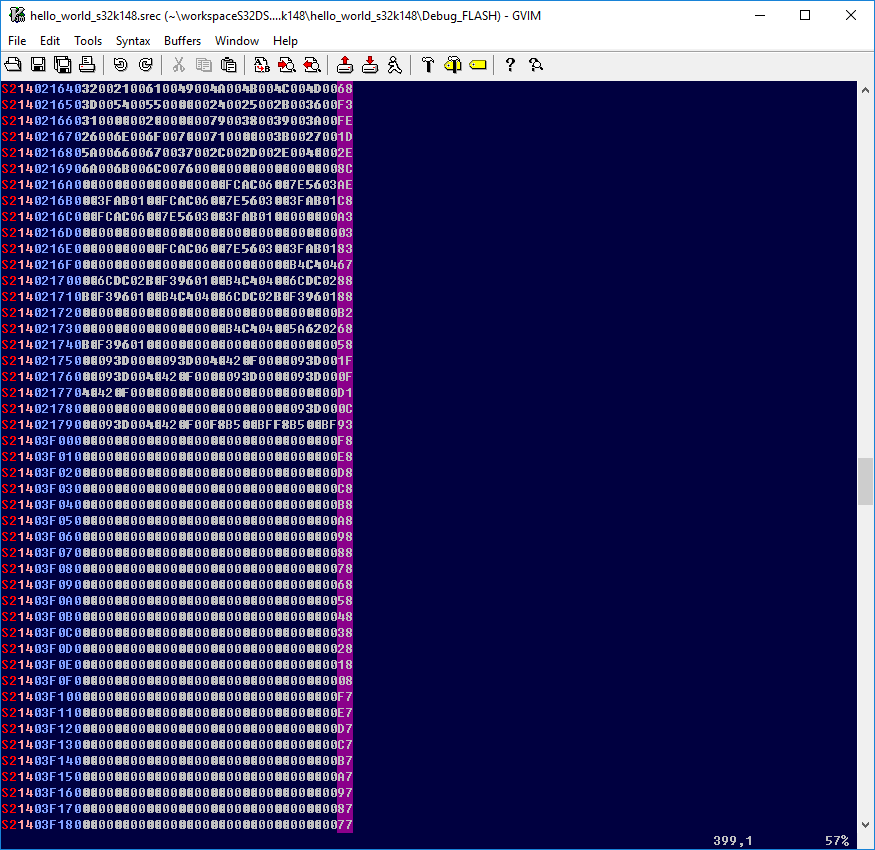Place cursor on line starting S21403F0F0
The image size is (875, 850).
pyautogui.click(x=177, y=681)
